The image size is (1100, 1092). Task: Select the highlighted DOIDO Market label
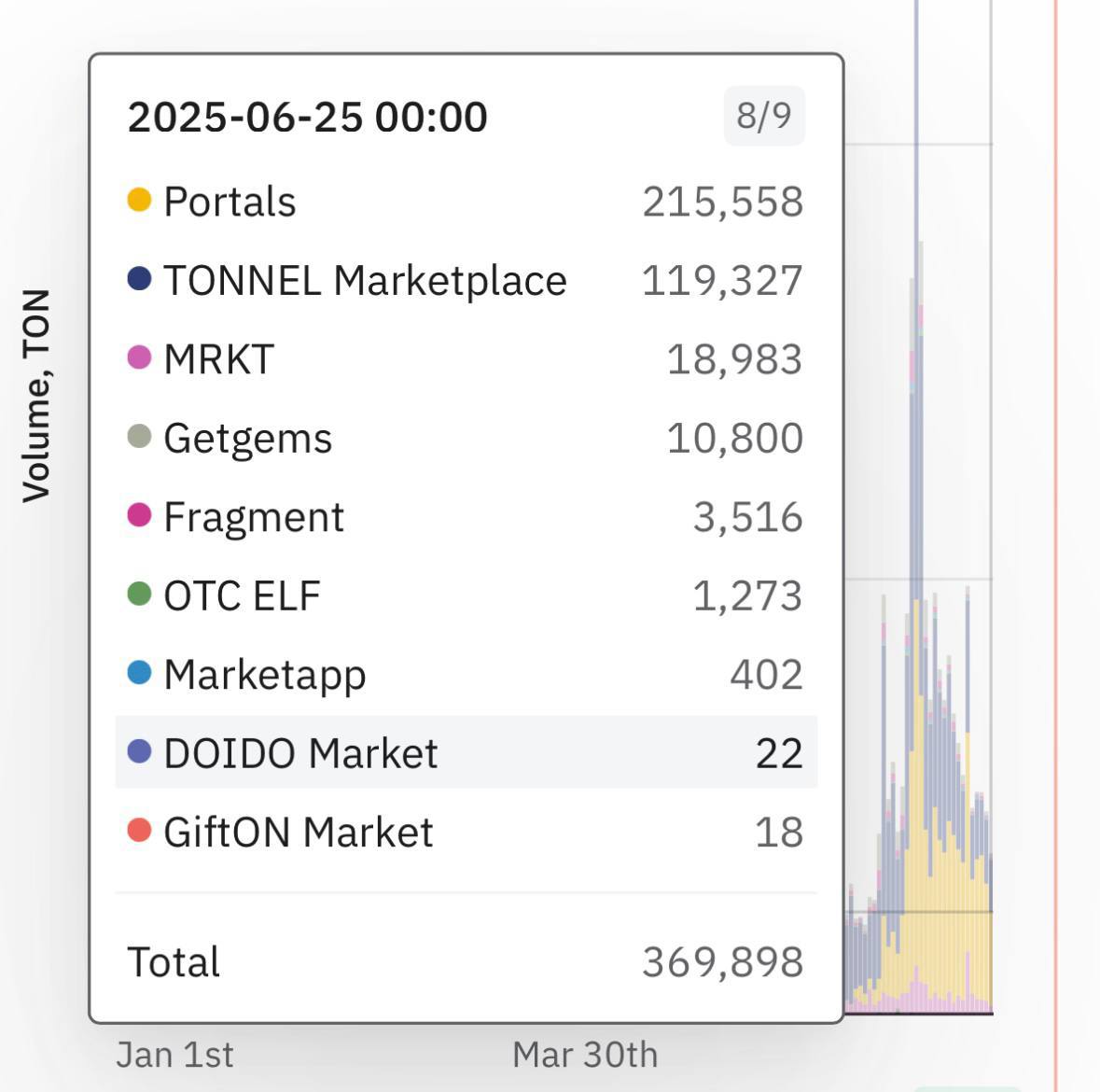(x=300, y=754)
